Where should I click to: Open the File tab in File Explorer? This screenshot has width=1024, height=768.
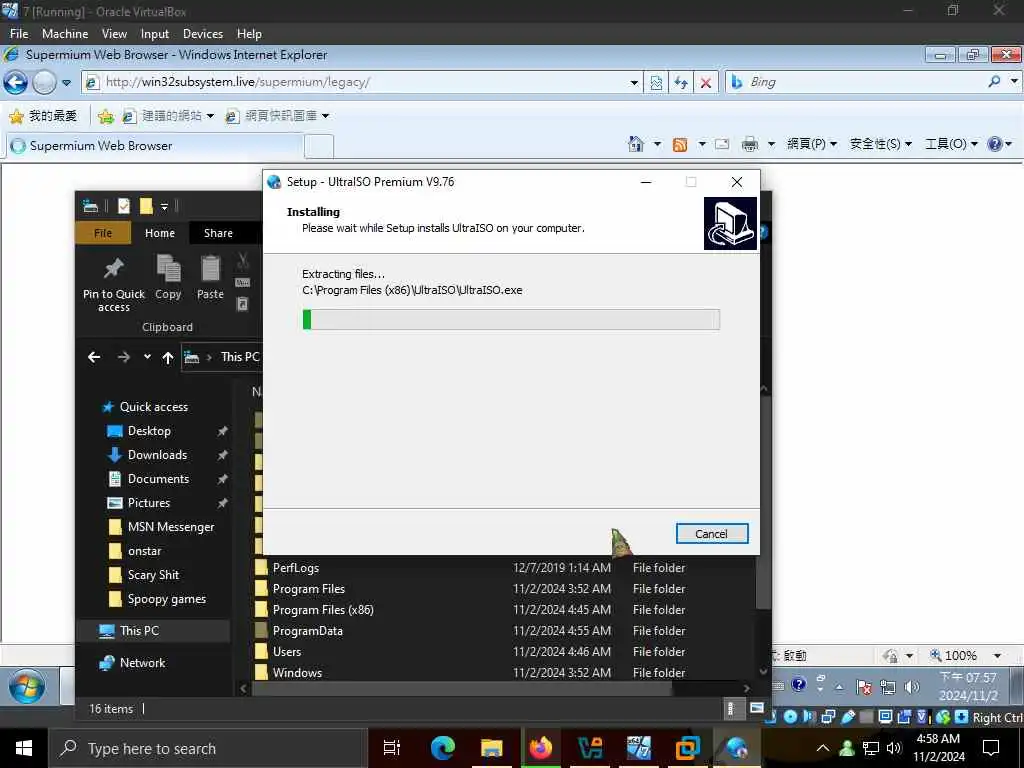click(103, 233)
